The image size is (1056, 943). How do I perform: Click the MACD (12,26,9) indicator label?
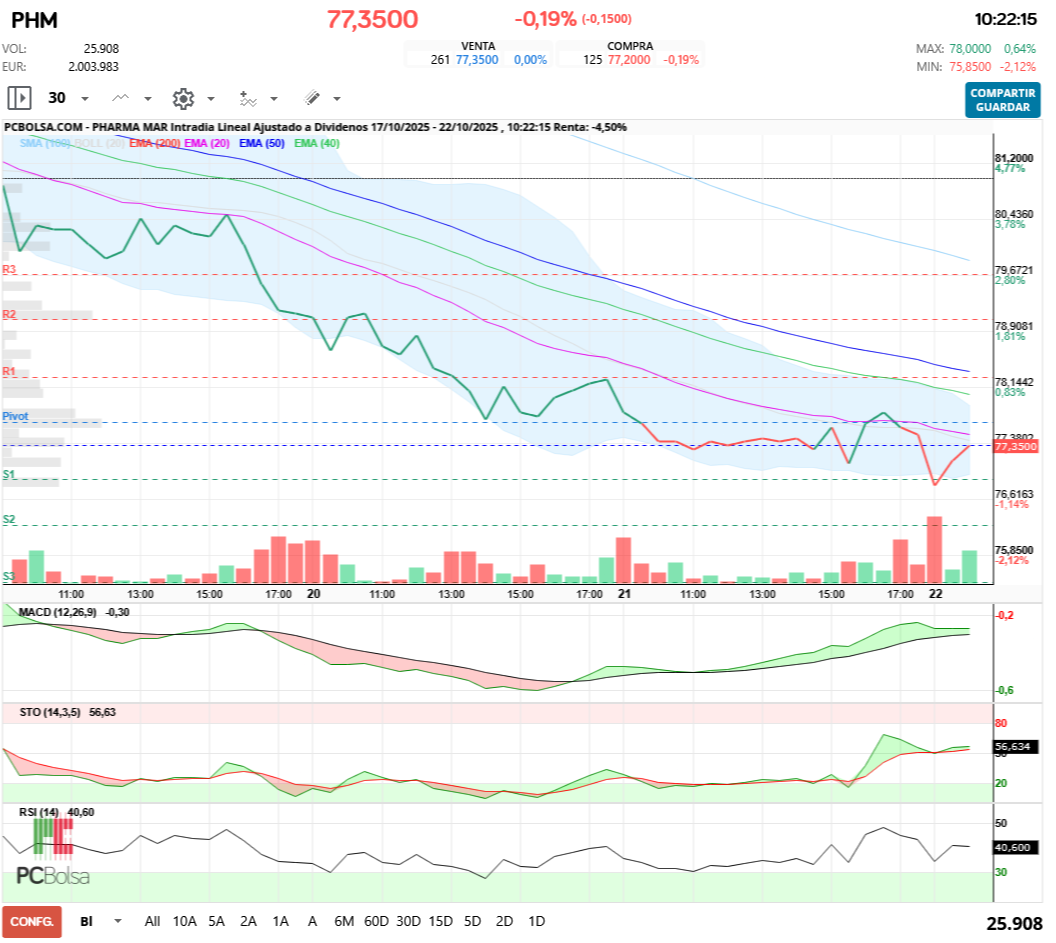(57, 612)
